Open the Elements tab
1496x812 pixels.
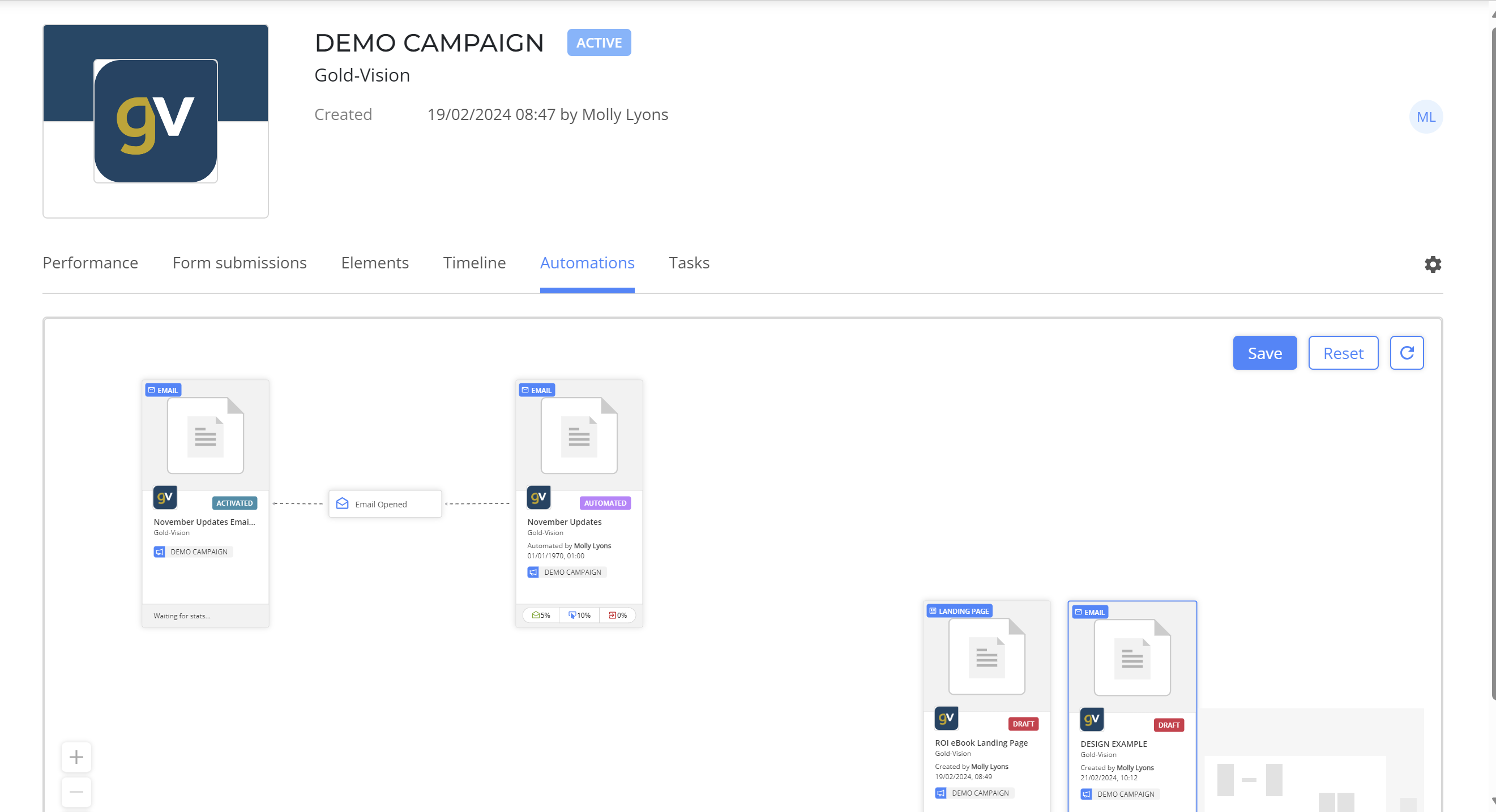pyautogui.click(x=375, y=263)
